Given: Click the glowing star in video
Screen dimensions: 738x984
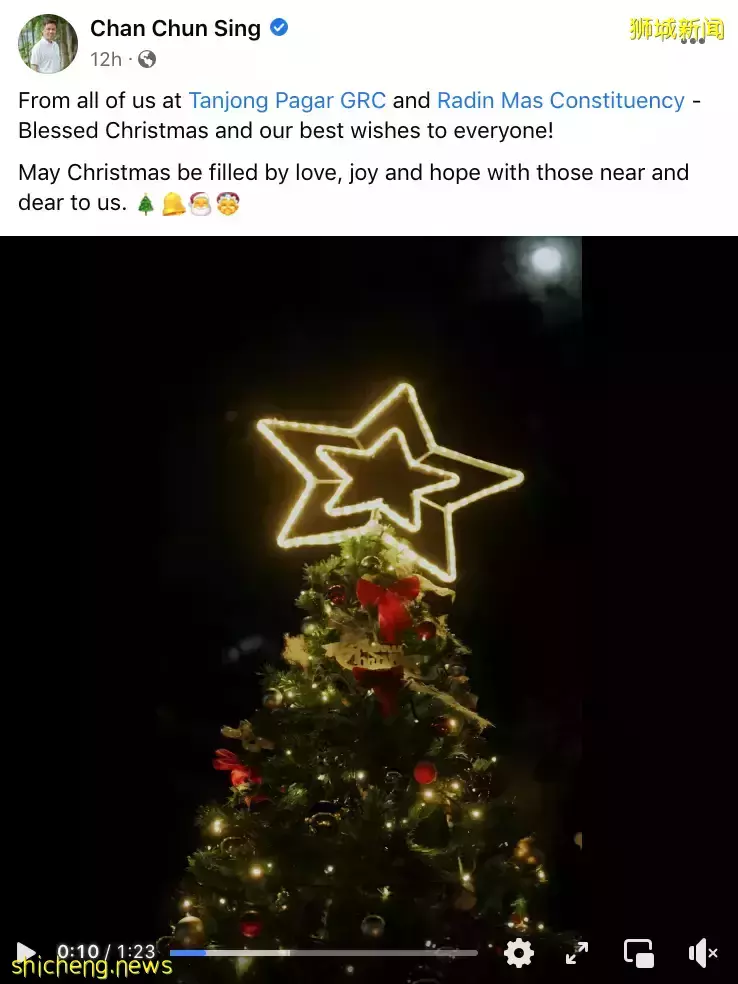Looking at the screenshot, I should [390, 481].
